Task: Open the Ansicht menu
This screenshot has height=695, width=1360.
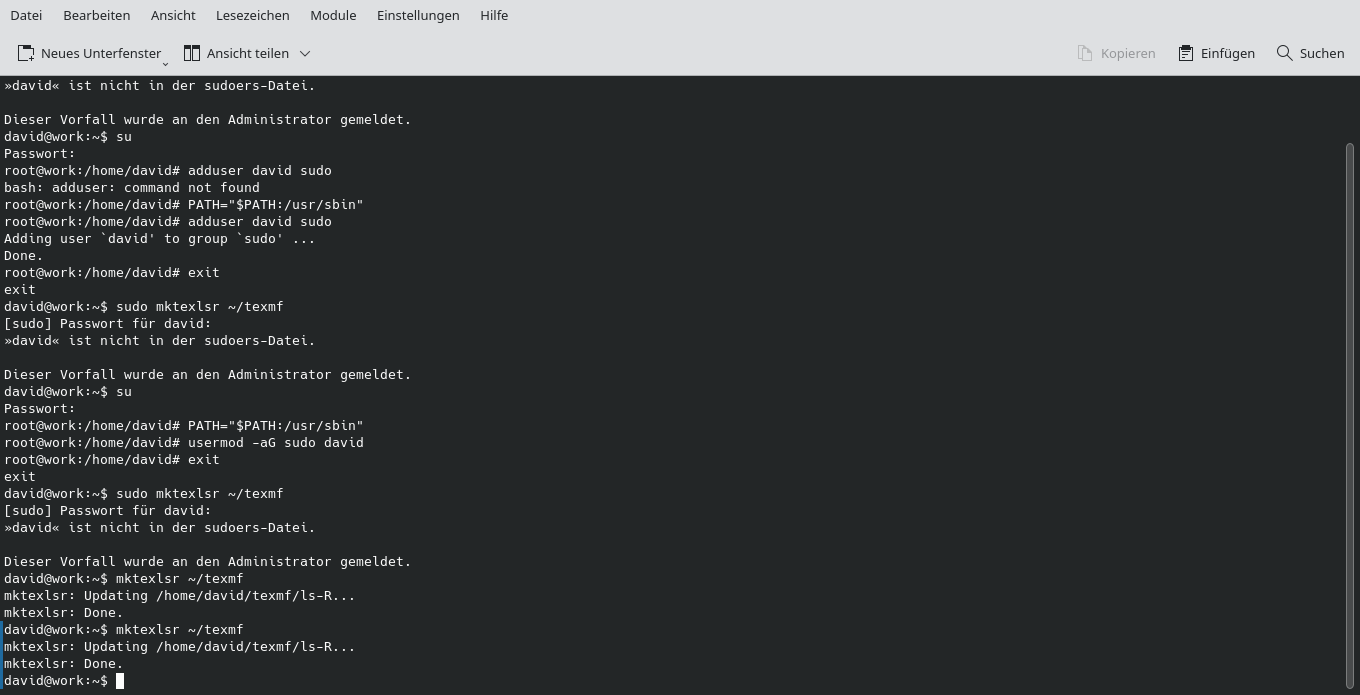Action: 173,15
